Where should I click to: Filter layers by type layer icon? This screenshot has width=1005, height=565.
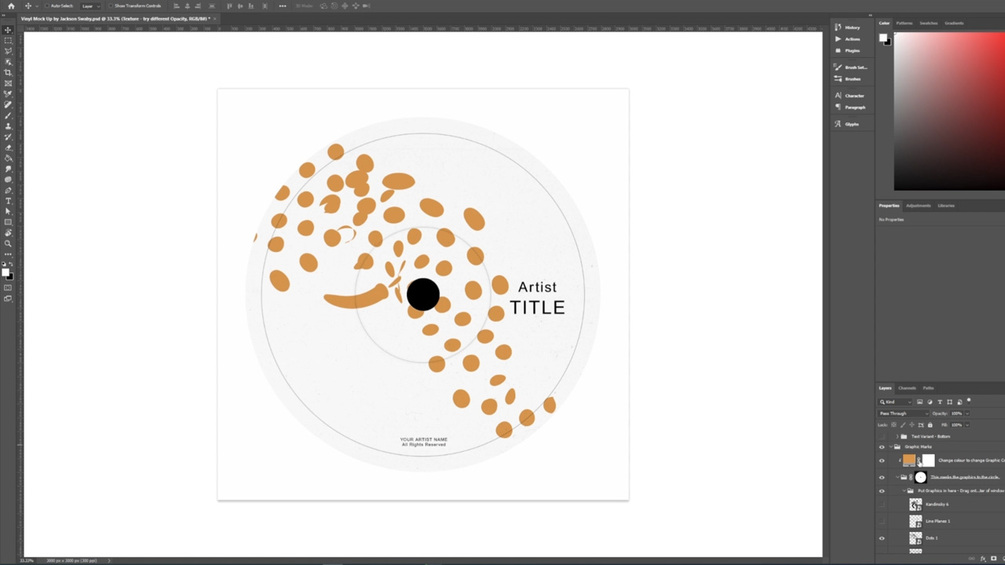point(940,402)
